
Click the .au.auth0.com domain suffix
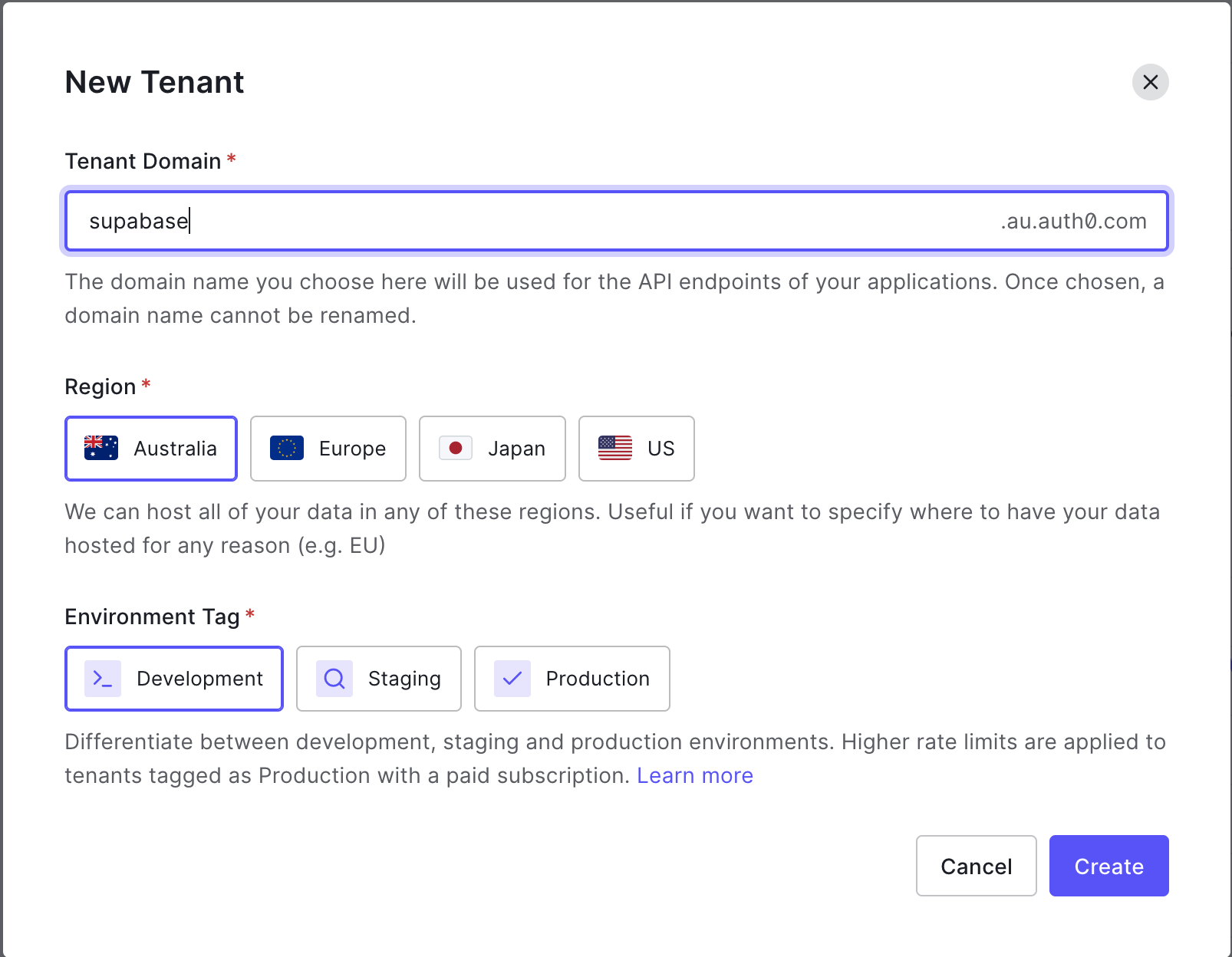click(1072, 221)
